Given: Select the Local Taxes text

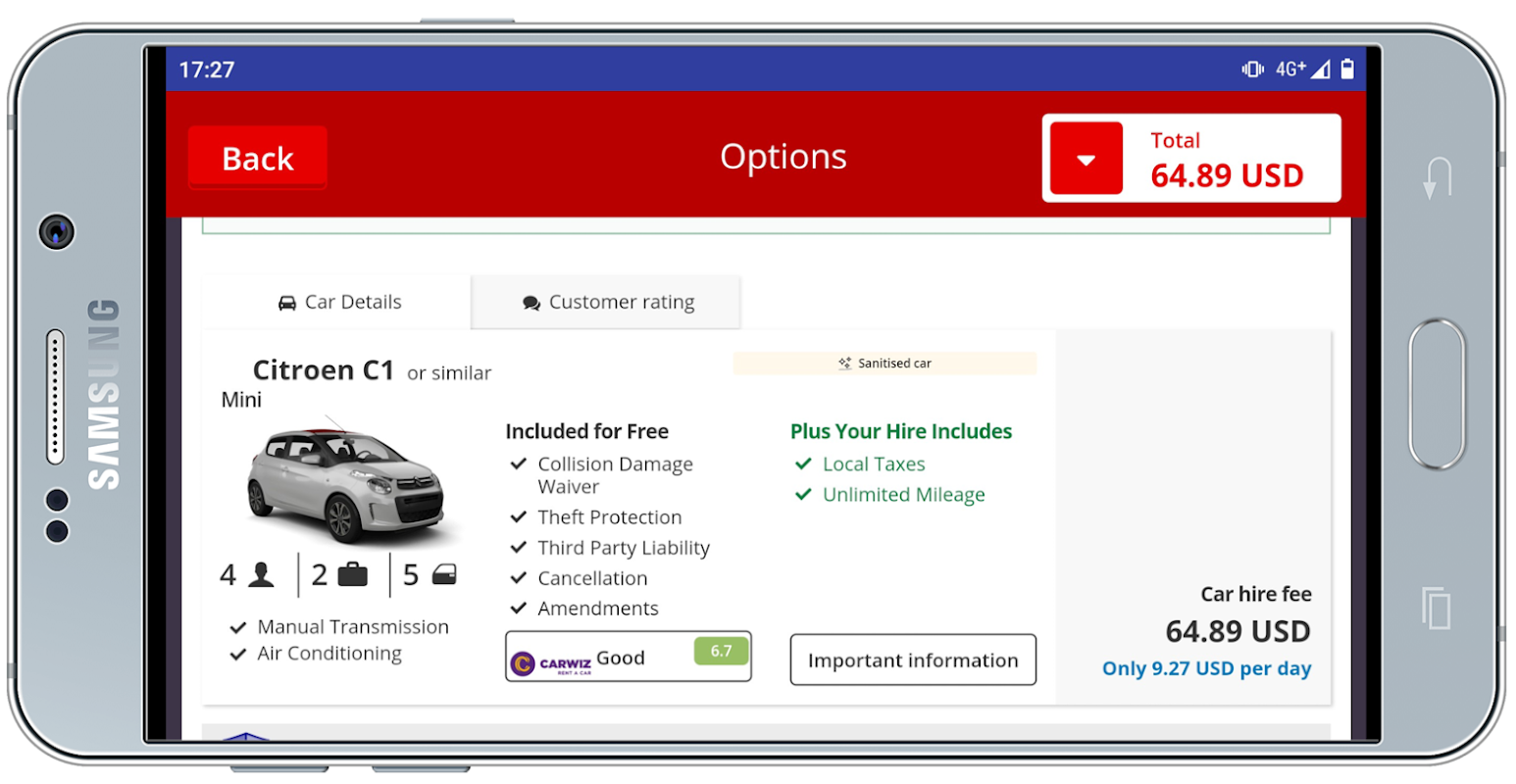Looking at the screenshot, I should pos(874,464).
